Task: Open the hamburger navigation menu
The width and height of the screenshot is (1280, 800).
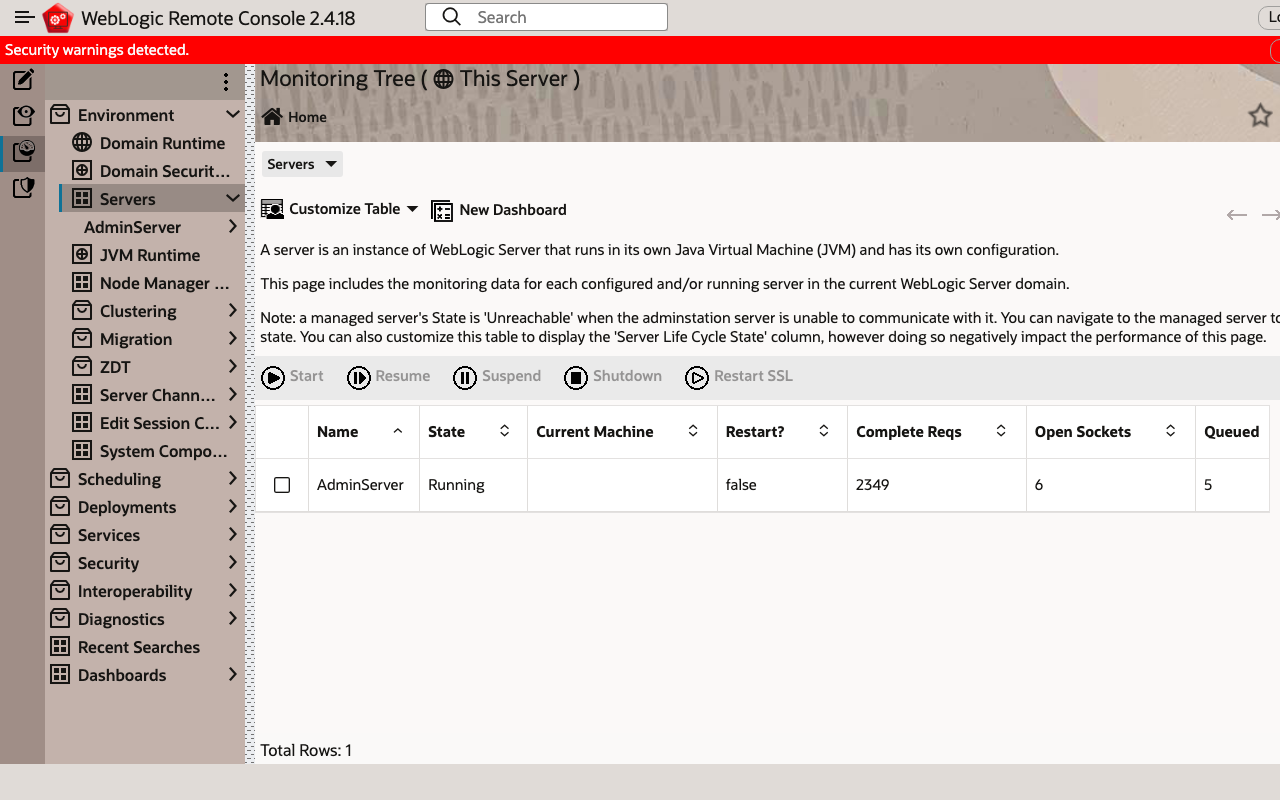Action: pyautogui.click(x=24, y=18)
